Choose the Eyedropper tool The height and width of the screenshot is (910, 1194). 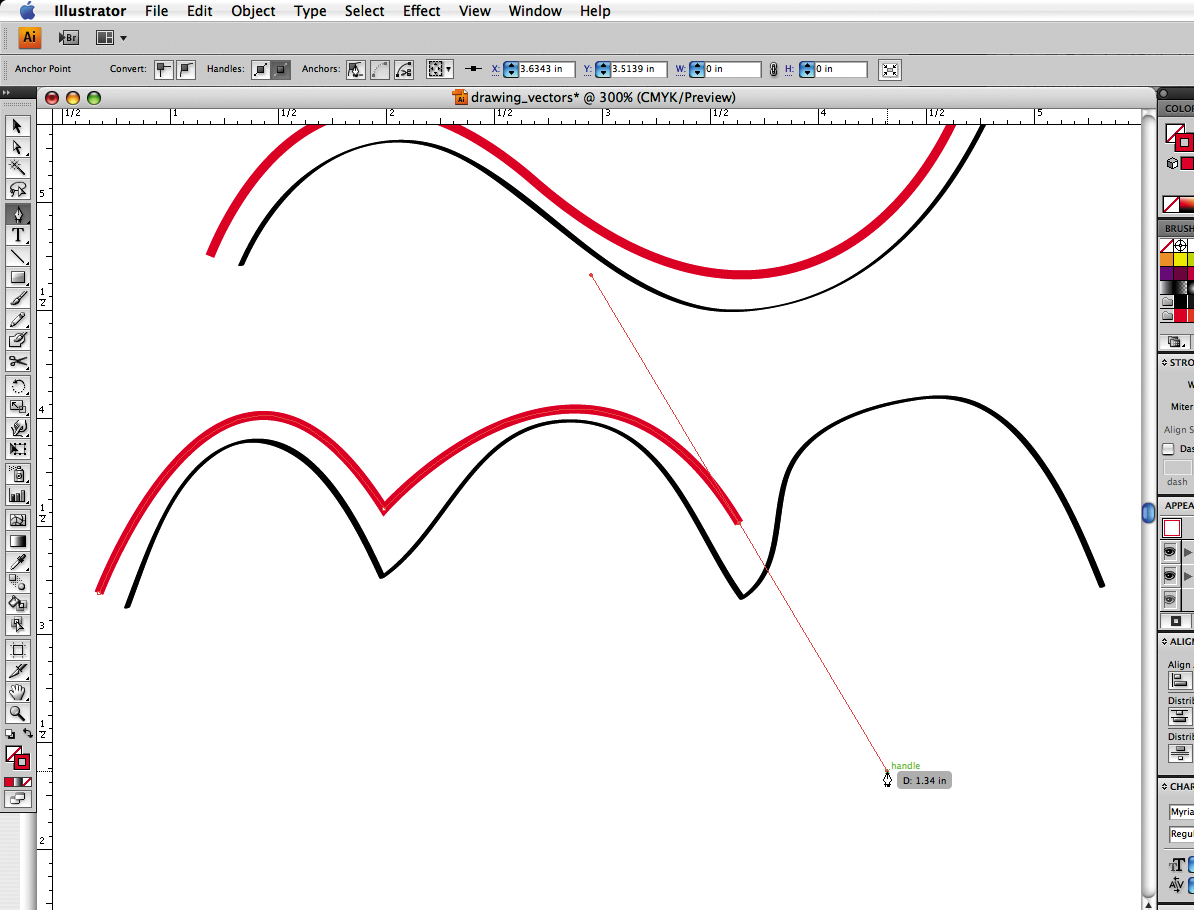[x=18, y=562]
